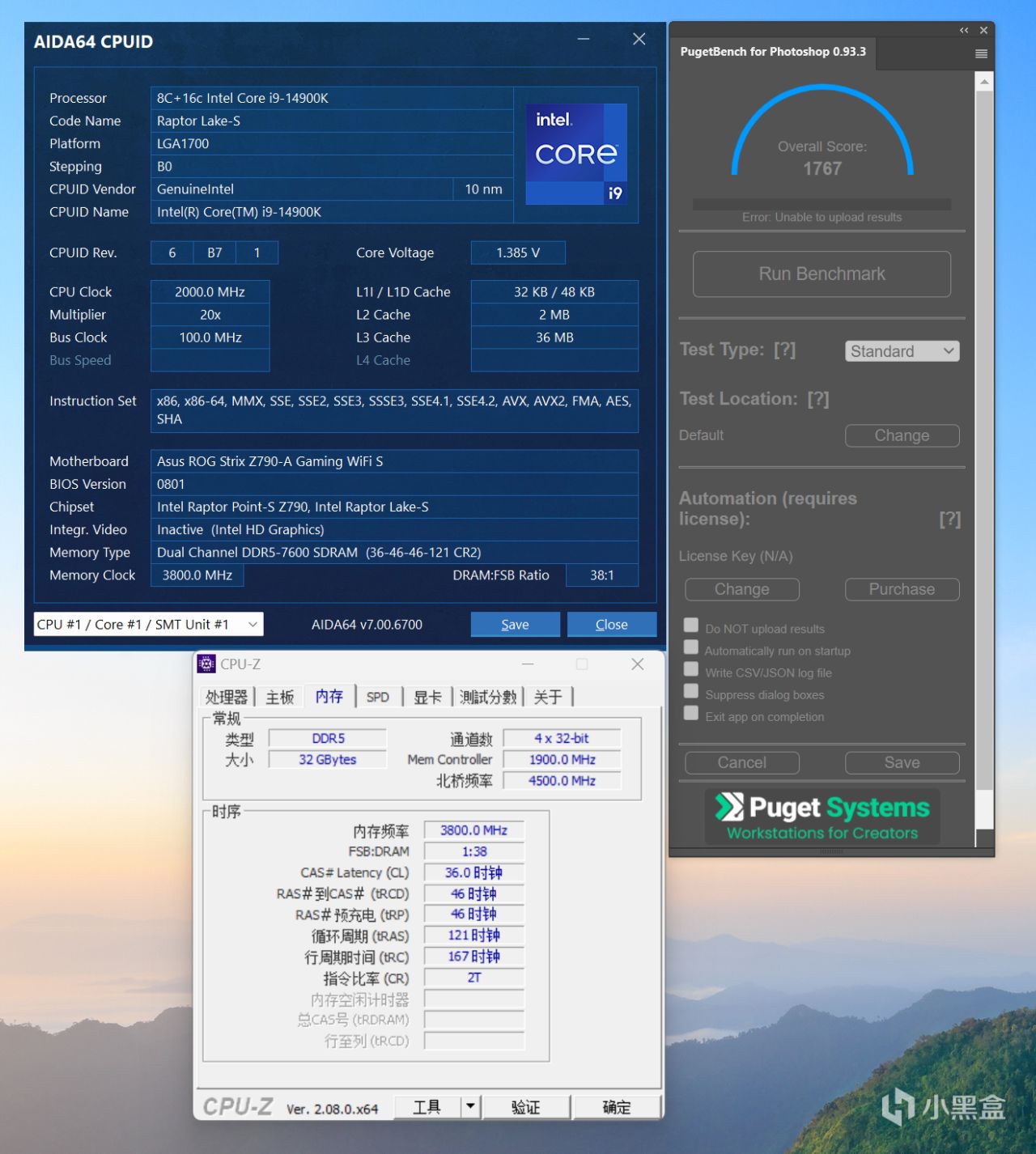Viewport: 1036px width, 1154px height.
Task: Click the CPU-Z app icon in title bar
Action: [x=206, y=664]
